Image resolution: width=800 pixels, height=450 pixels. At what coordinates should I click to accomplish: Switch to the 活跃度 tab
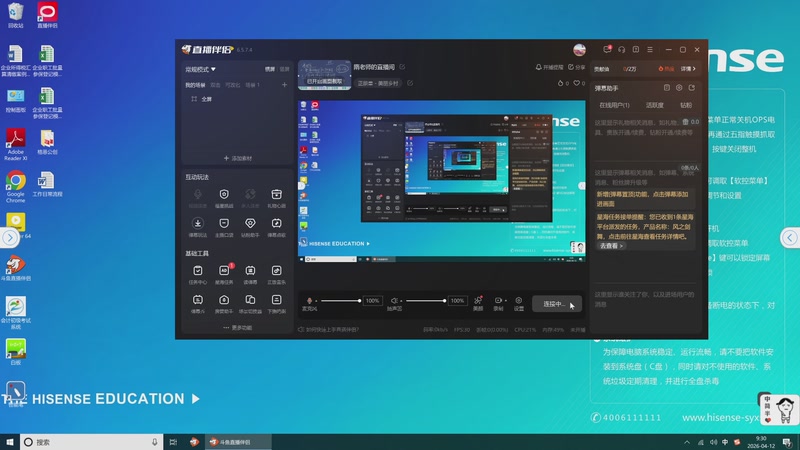click(x=655, y=105)
